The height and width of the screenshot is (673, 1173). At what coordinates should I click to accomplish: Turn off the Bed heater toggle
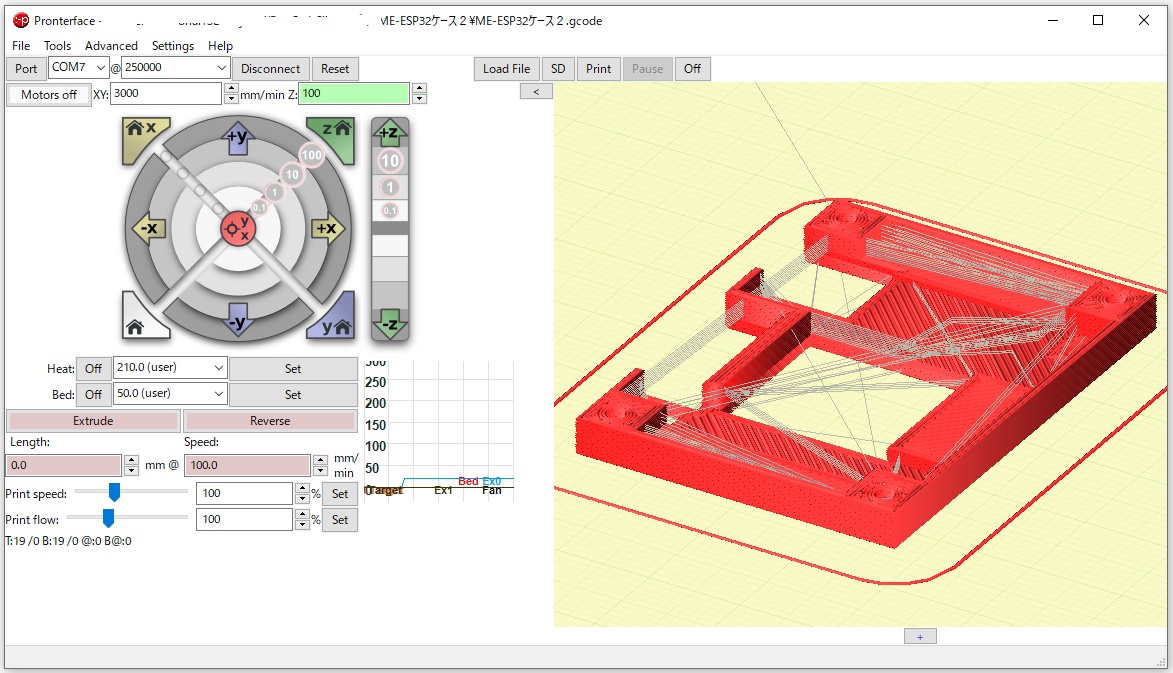tap(93, 394)
